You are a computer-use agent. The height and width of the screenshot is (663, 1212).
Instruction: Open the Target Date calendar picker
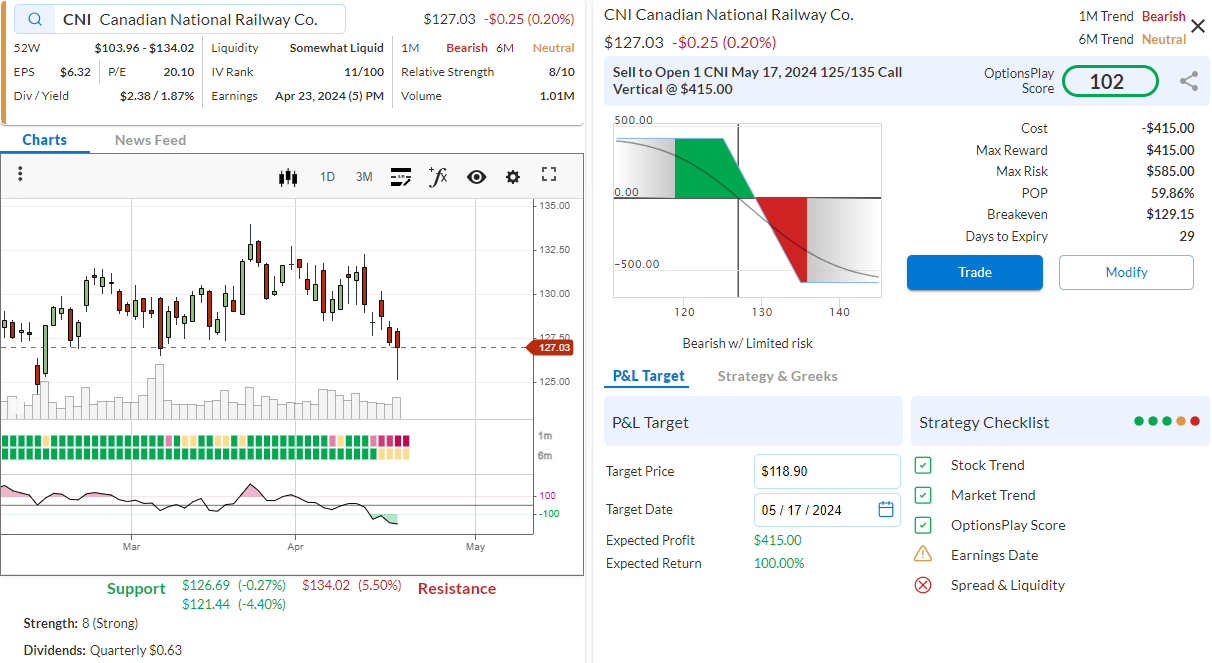(x=886, y=509)
